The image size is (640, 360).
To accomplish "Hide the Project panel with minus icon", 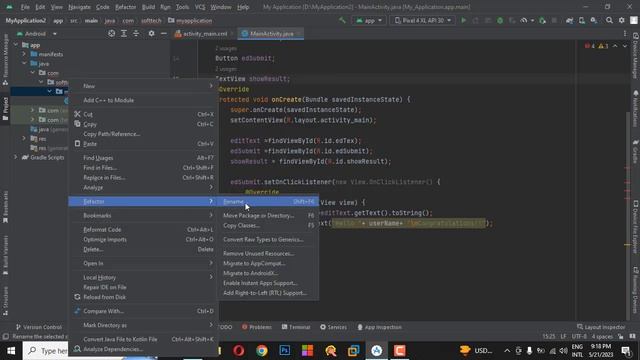I will pos(164,33).
